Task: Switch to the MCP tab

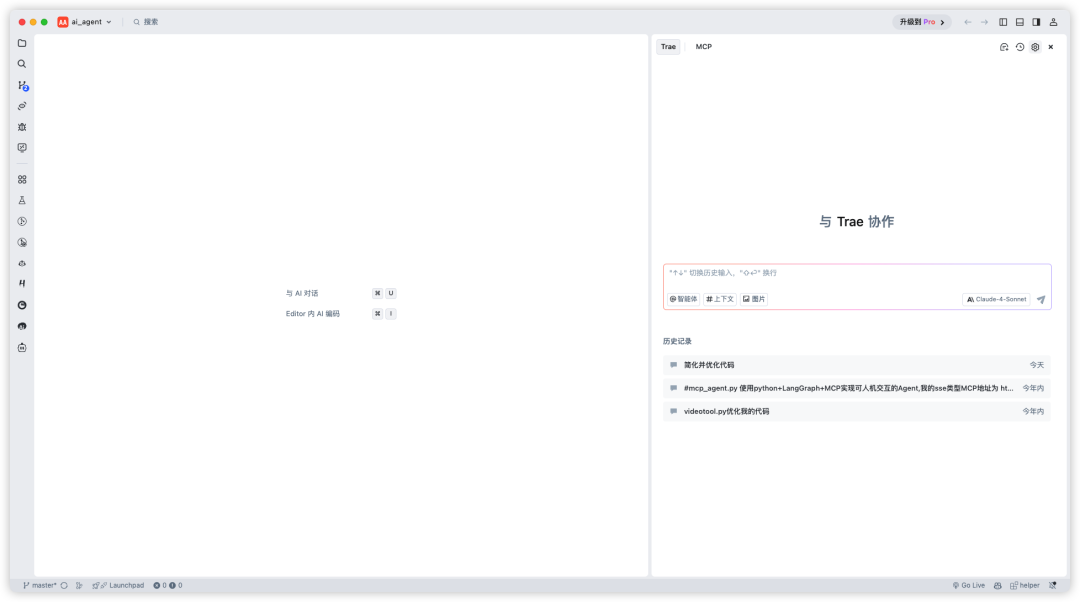Action: (x=703, y=47)
